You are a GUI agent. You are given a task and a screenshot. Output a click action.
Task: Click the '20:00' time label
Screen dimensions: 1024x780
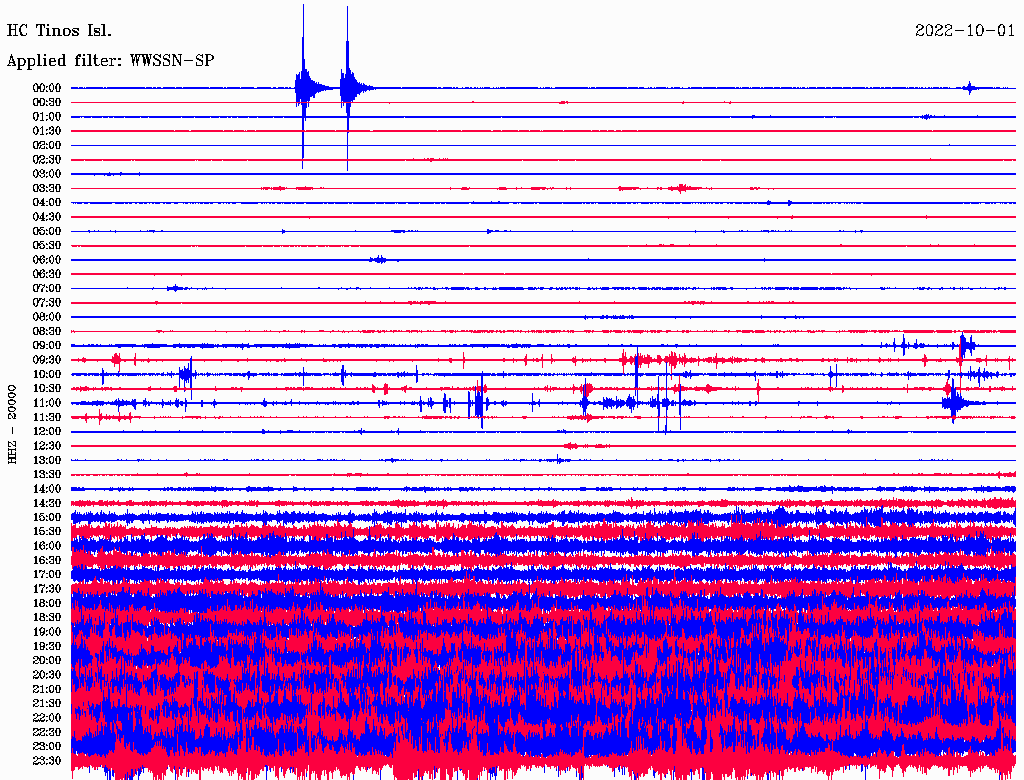pyautogui.click(x=47, y=660)
